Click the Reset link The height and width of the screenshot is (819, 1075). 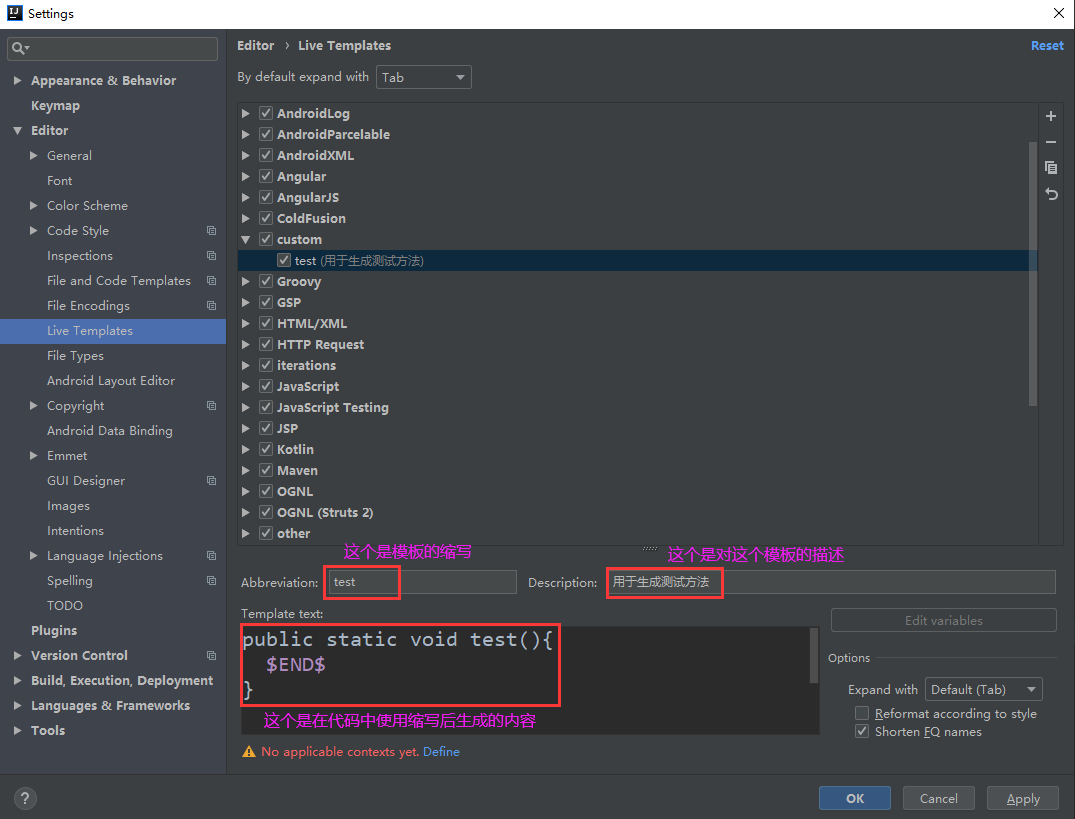click(1047, 45)
